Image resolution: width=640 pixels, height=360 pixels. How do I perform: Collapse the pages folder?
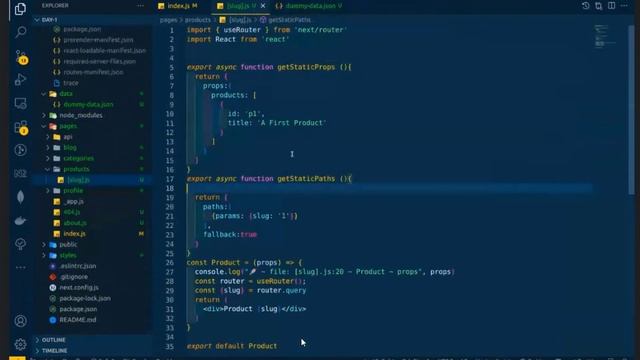click(x=68, y=126)
